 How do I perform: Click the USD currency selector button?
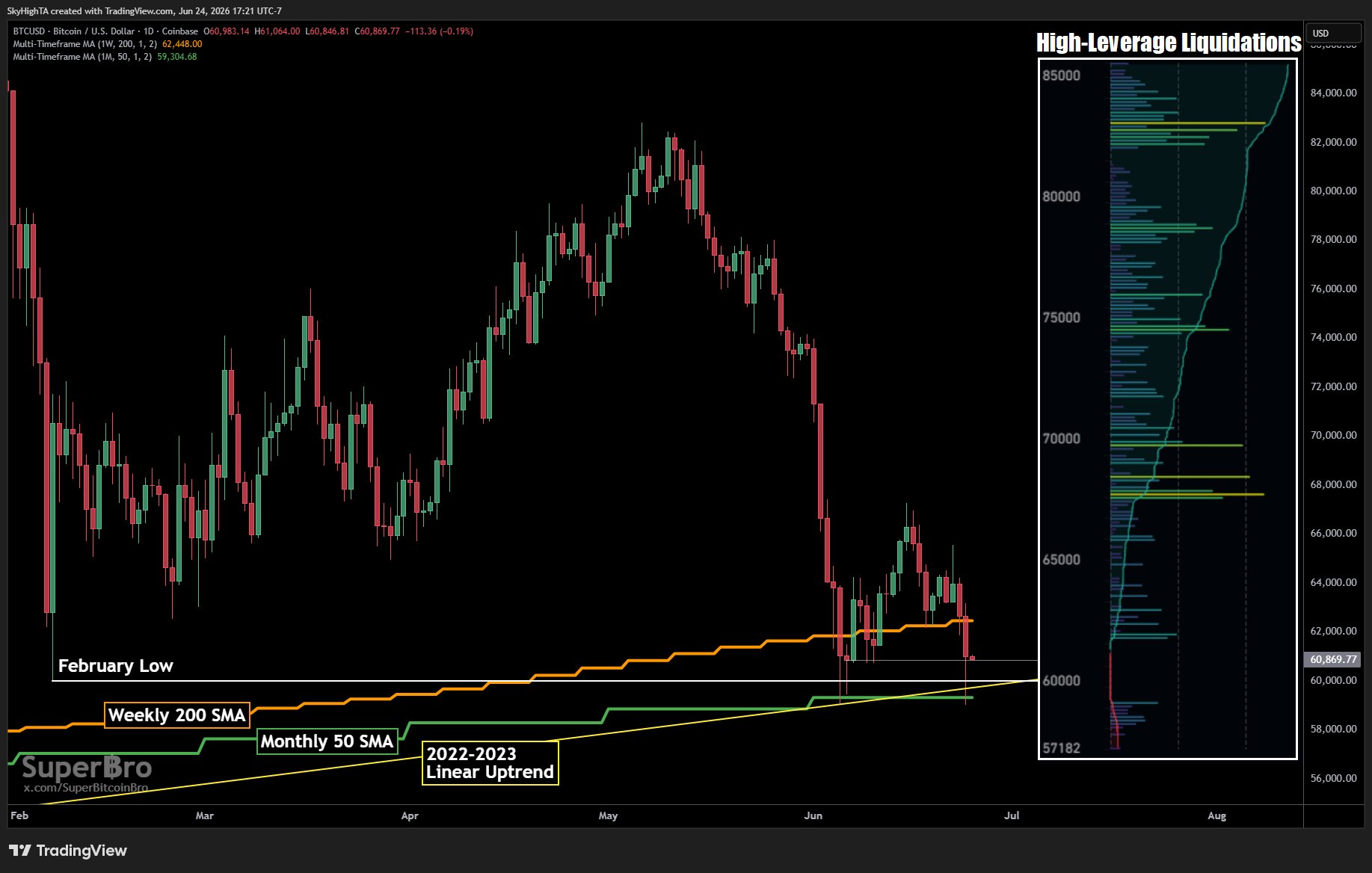pos(1333,33)
